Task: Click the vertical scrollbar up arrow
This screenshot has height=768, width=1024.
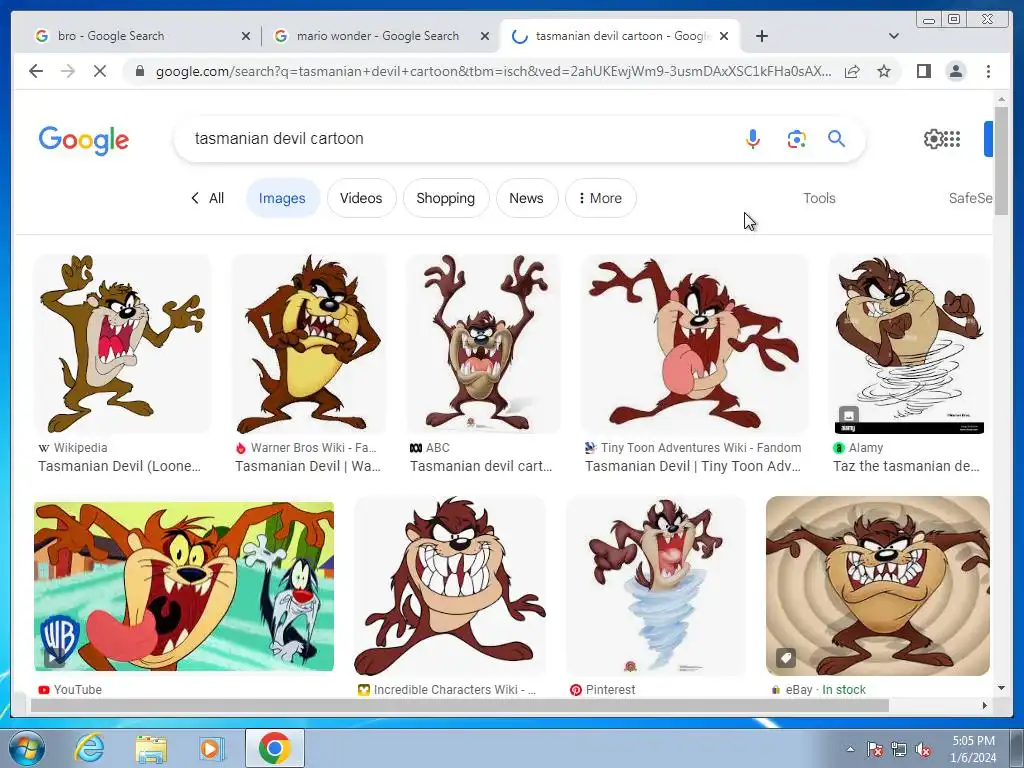Action: [x=1001, y=99]
